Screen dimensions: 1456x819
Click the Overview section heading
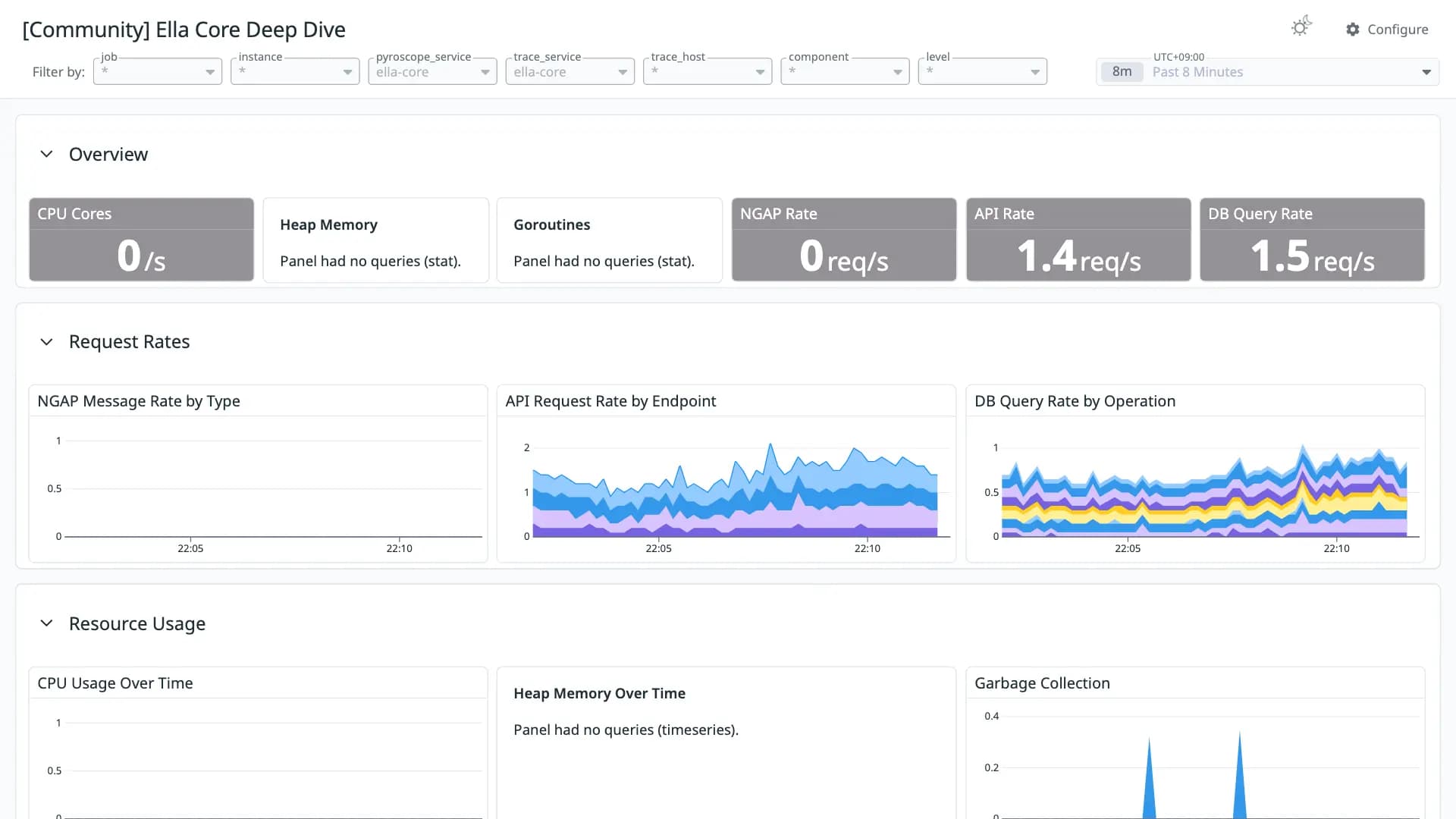[x=108, y=154]
